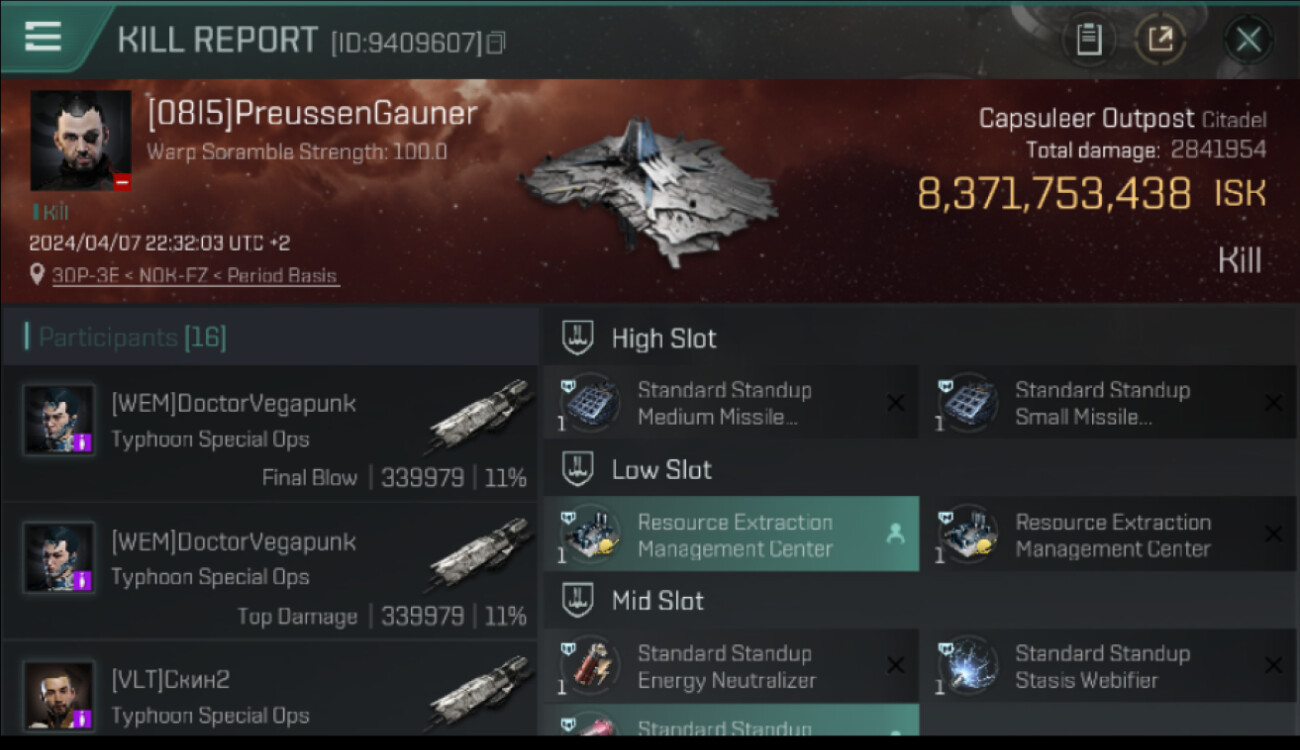
Task: Select Standard Standup Medium Missile module
Action: coord(730,403)
